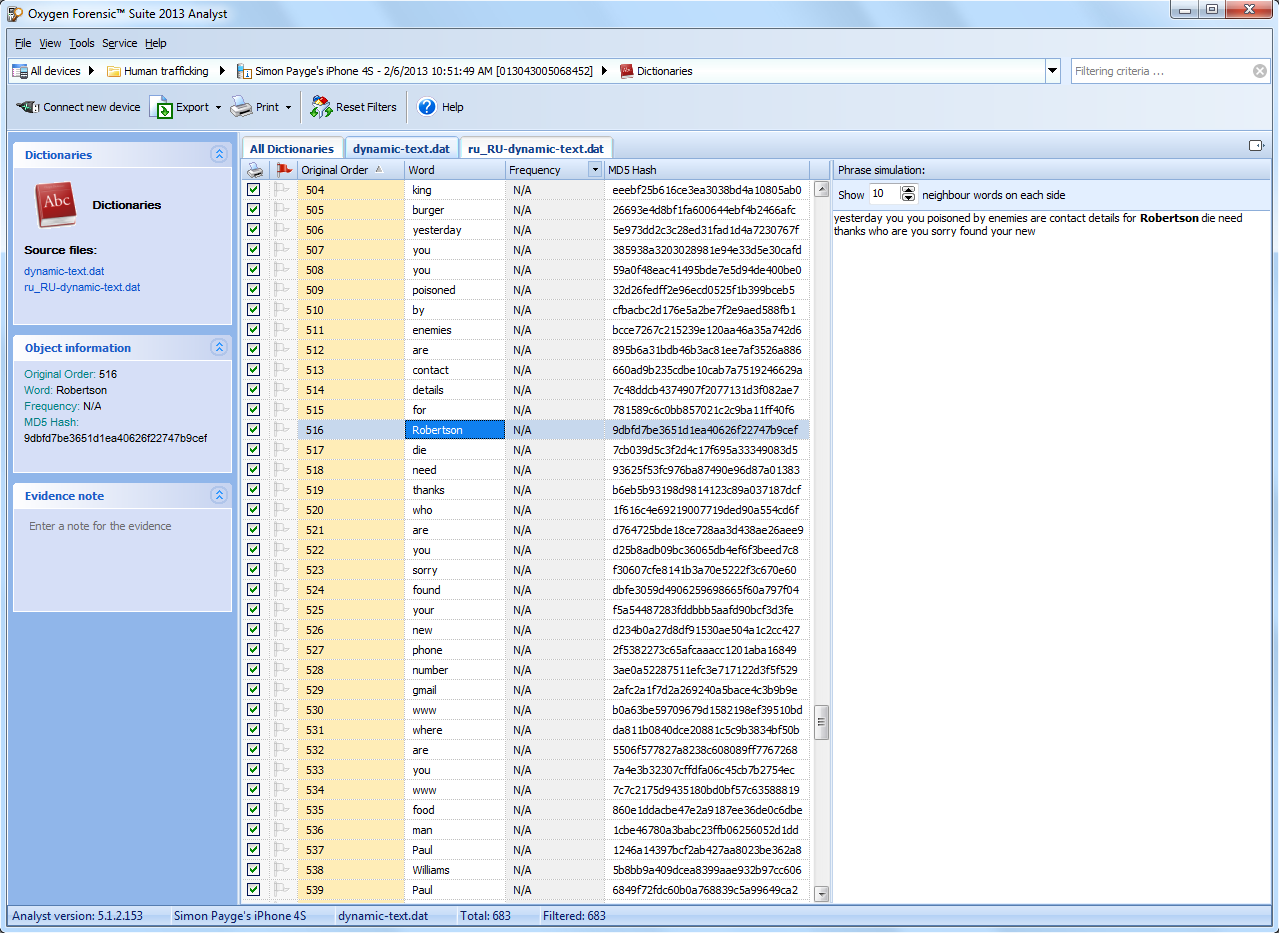Image resolution: width=1279 pixels, height=933 pixels.
Task: Click the All devices breadcrumb icon
Action: (x=20, y=71)
